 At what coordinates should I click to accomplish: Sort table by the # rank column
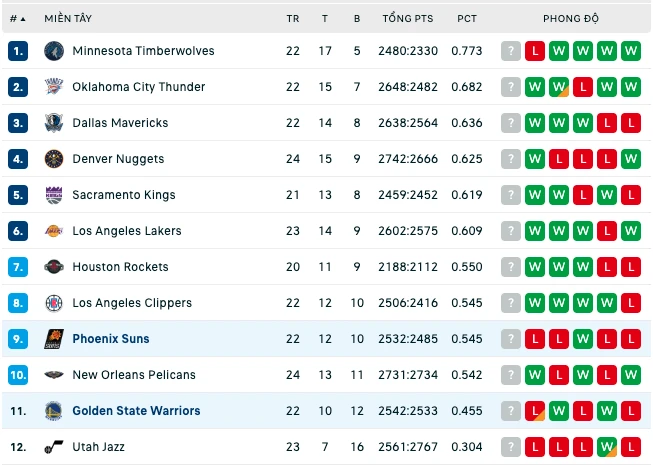tap(17, 19)
